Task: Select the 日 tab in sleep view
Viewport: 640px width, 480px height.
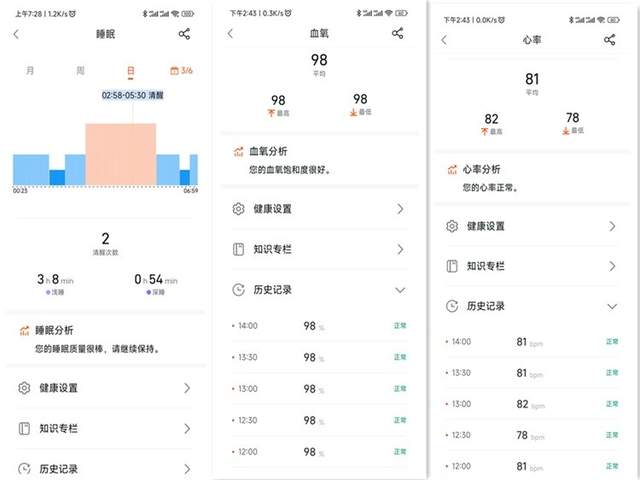Action: [130, 71]
